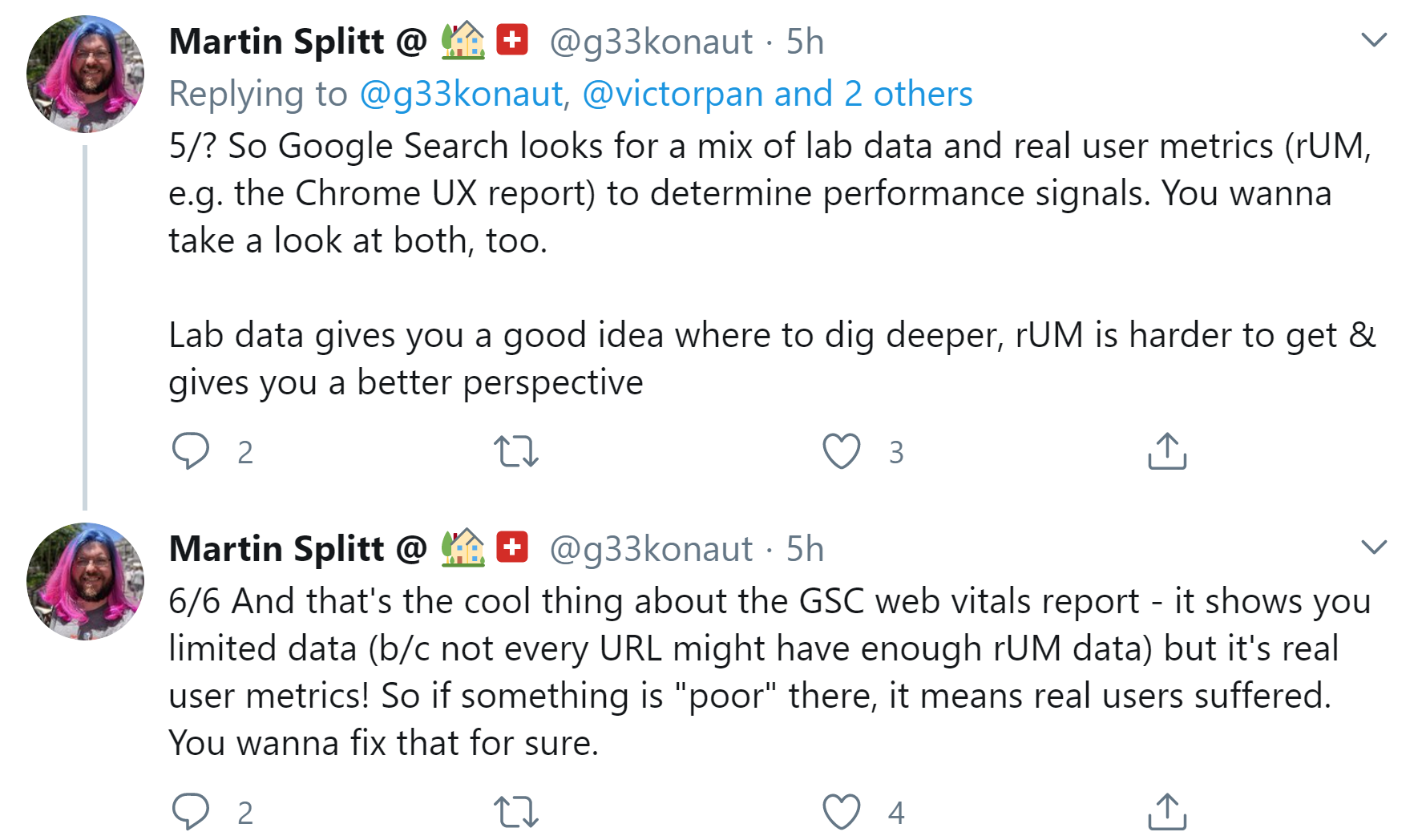Like the tweet about lab data
The height and width of the screenshot is (840, 1426).
[x=840, y=451]
